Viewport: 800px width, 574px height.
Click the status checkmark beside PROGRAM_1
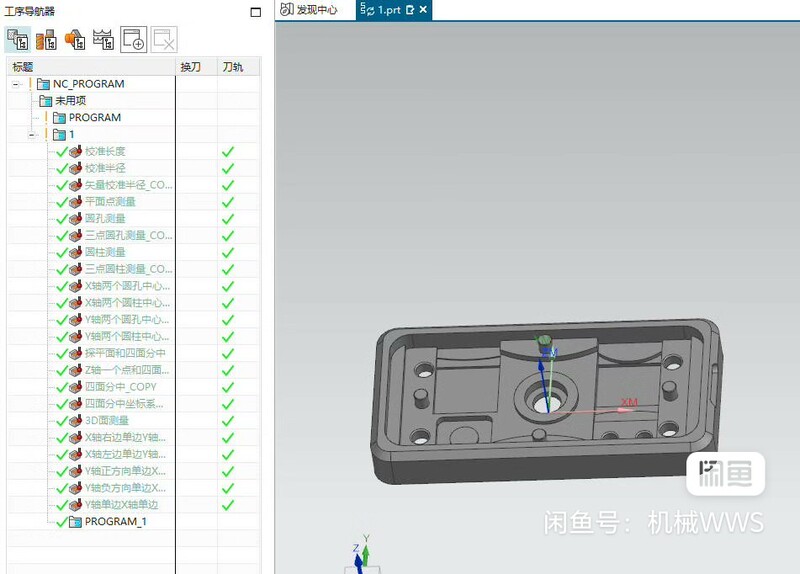(62, 521)
